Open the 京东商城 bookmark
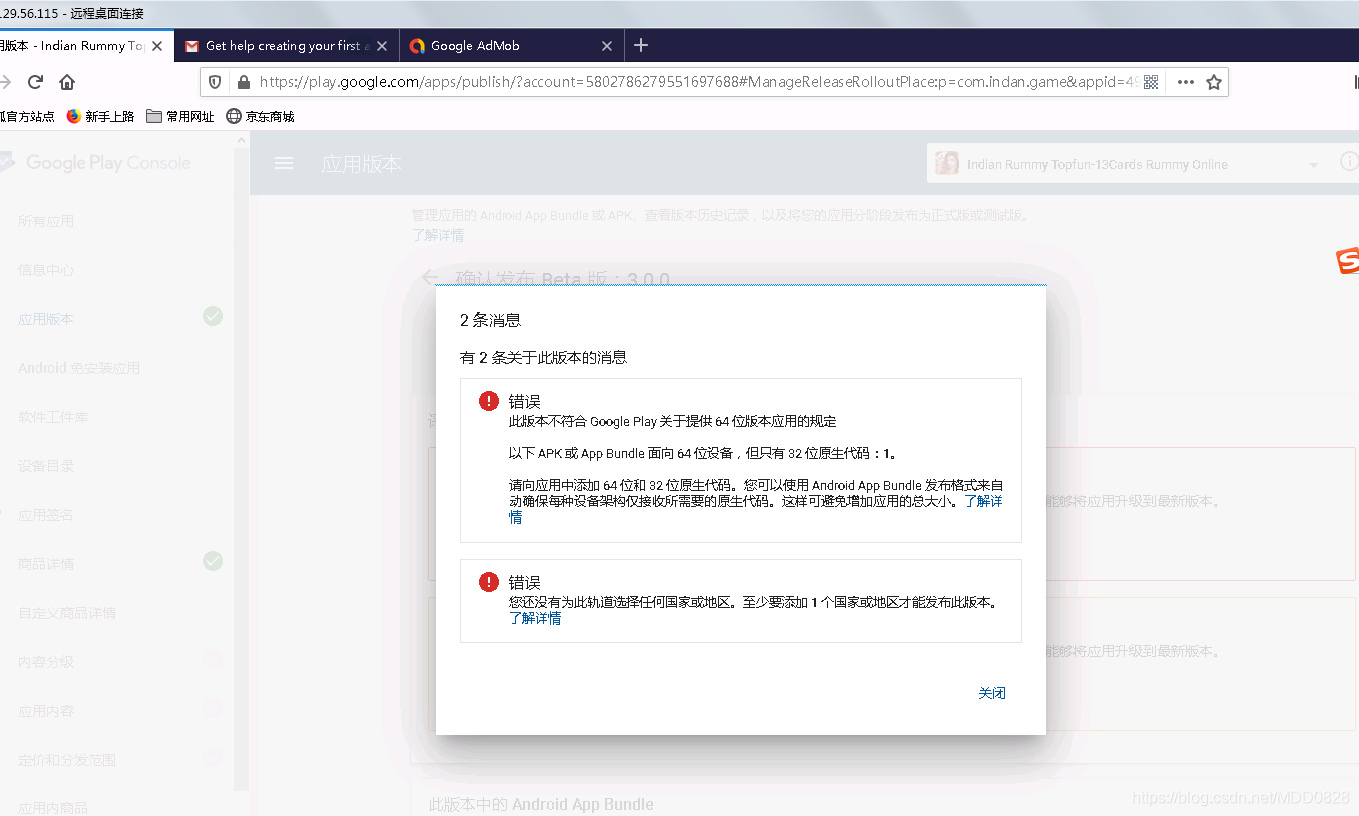 click(260, 116)
